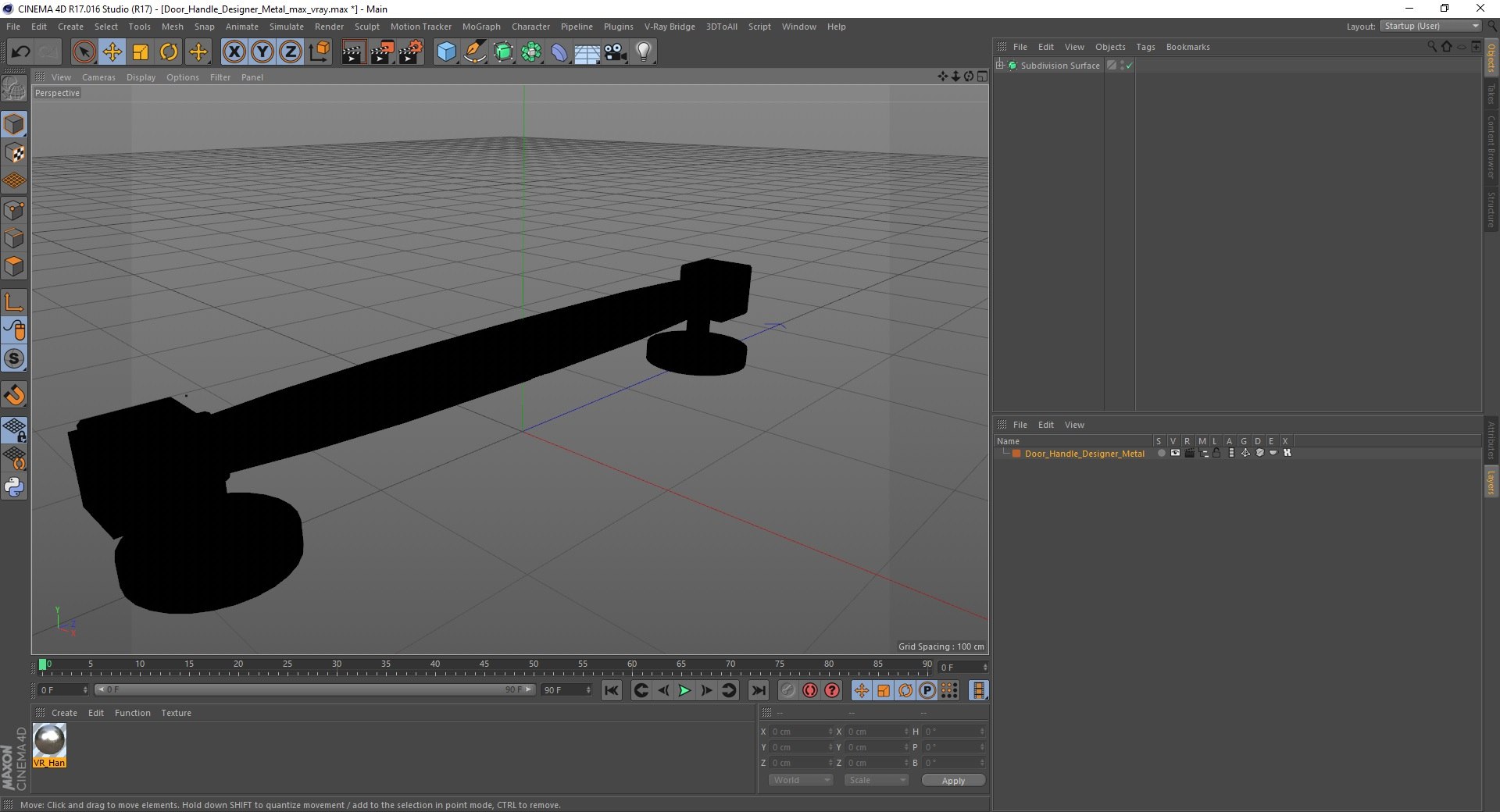The height and width of the screenshot is (812, 1500).
Task: Click Make Editable icon in left toolbar
Action: [14, 90]
